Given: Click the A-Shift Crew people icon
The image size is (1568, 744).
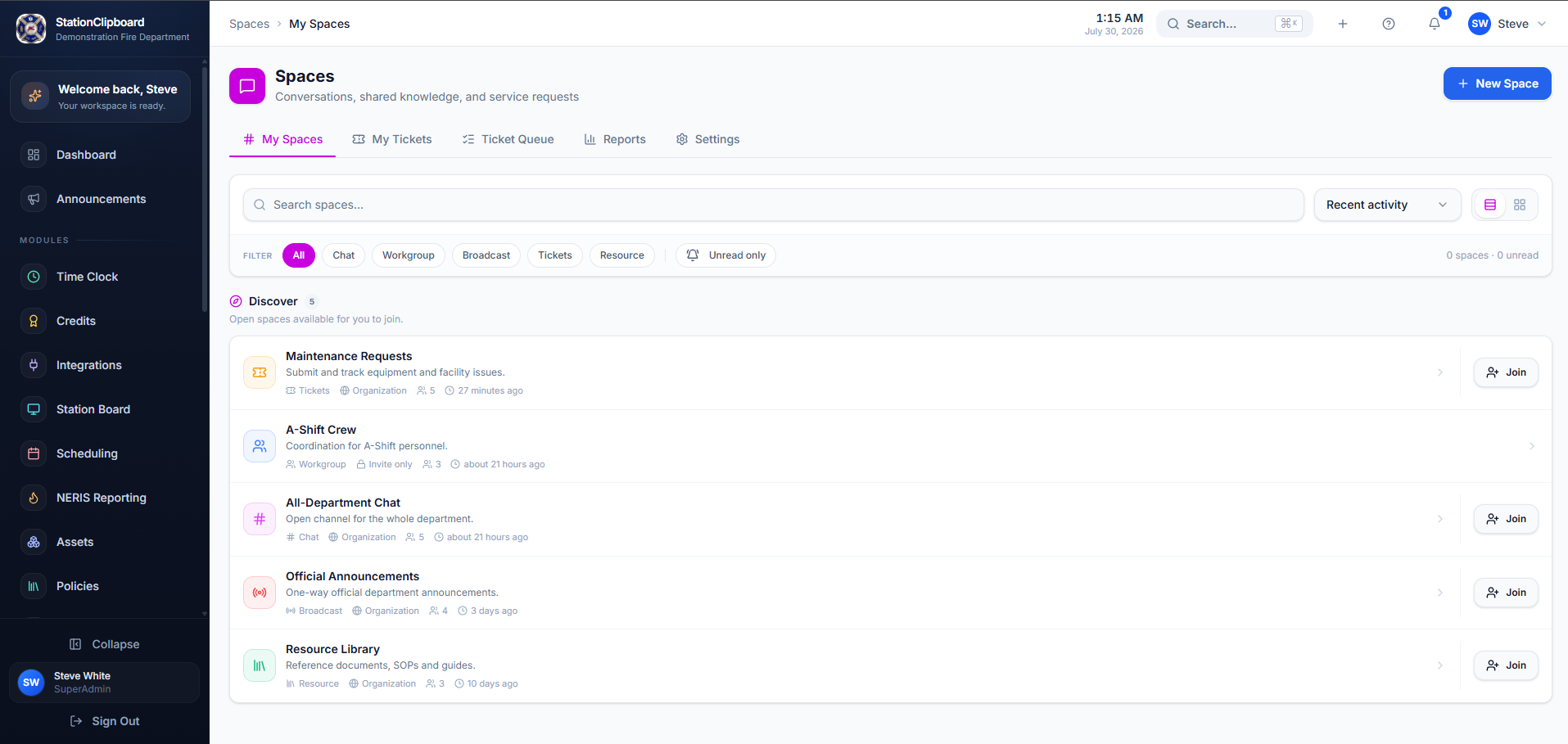Looking at the screenshot, I should 260,446.
